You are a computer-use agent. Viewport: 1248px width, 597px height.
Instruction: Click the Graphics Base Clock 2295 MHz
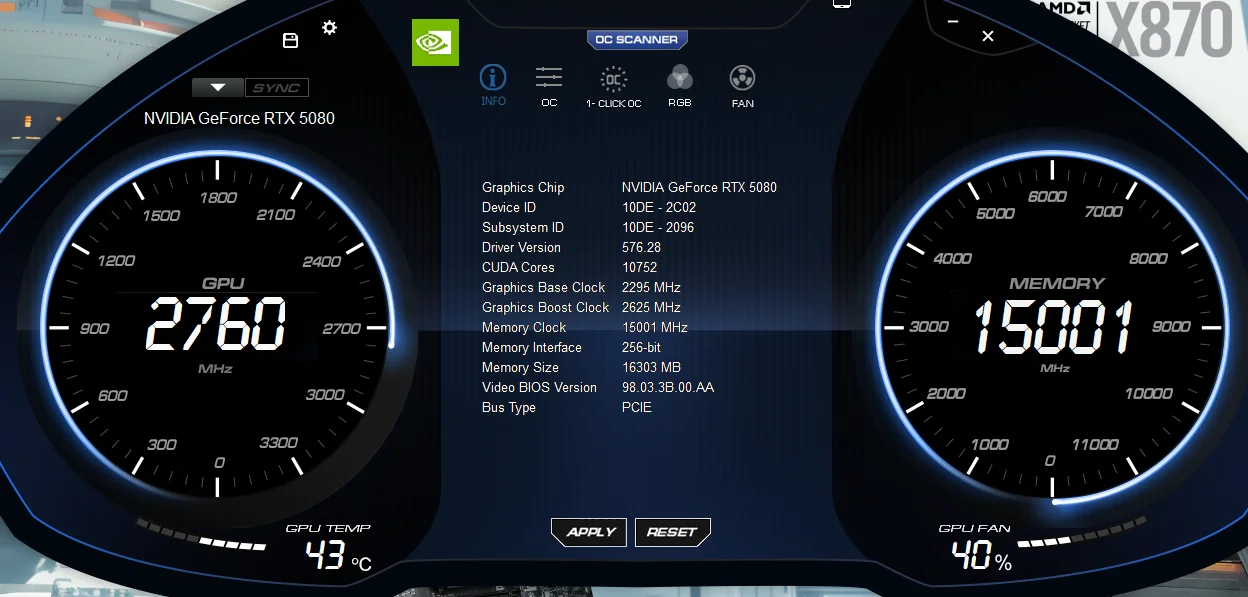[651, 287]
